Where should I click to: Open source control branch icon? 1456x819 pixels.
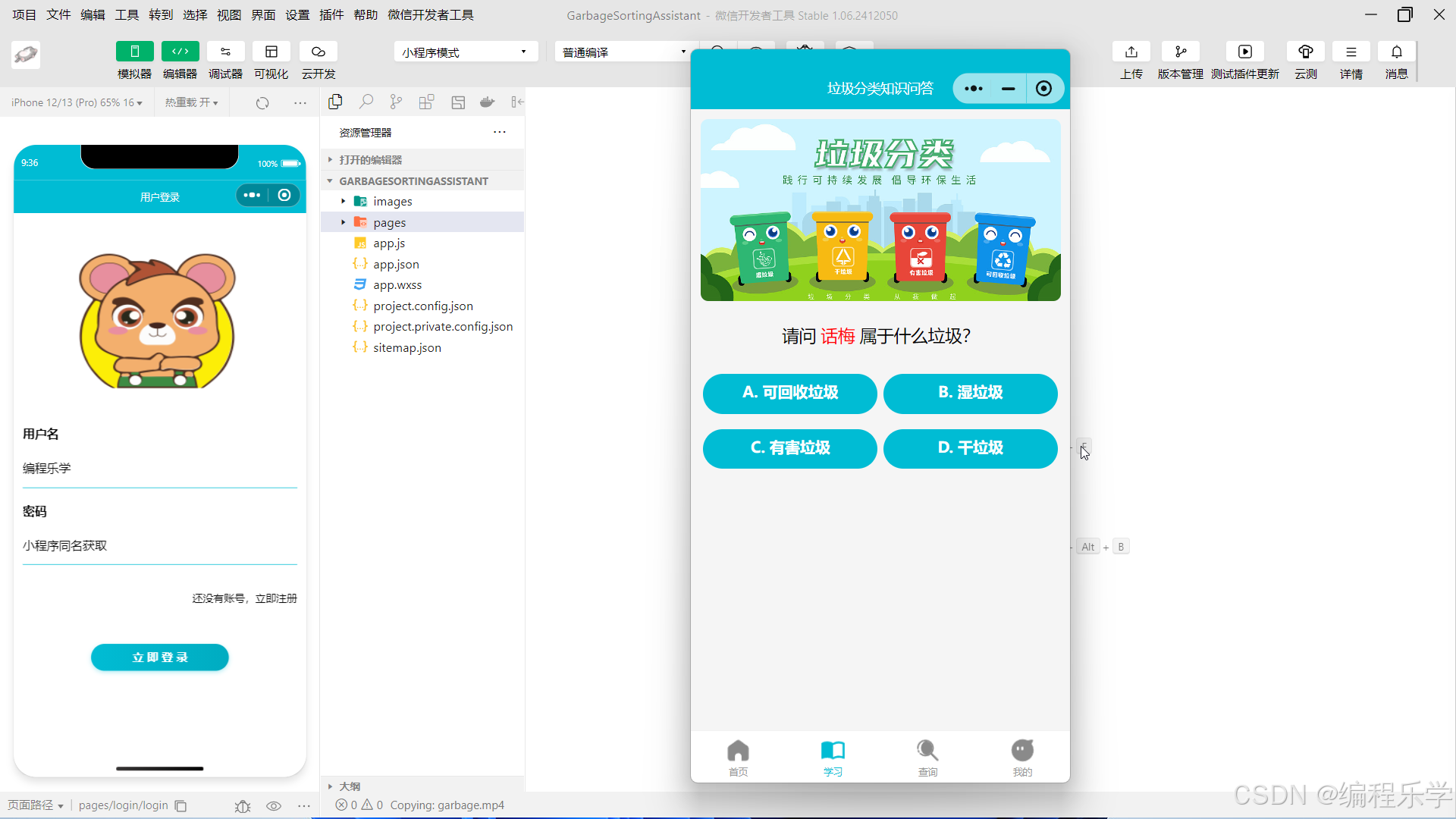coord(396,102)
